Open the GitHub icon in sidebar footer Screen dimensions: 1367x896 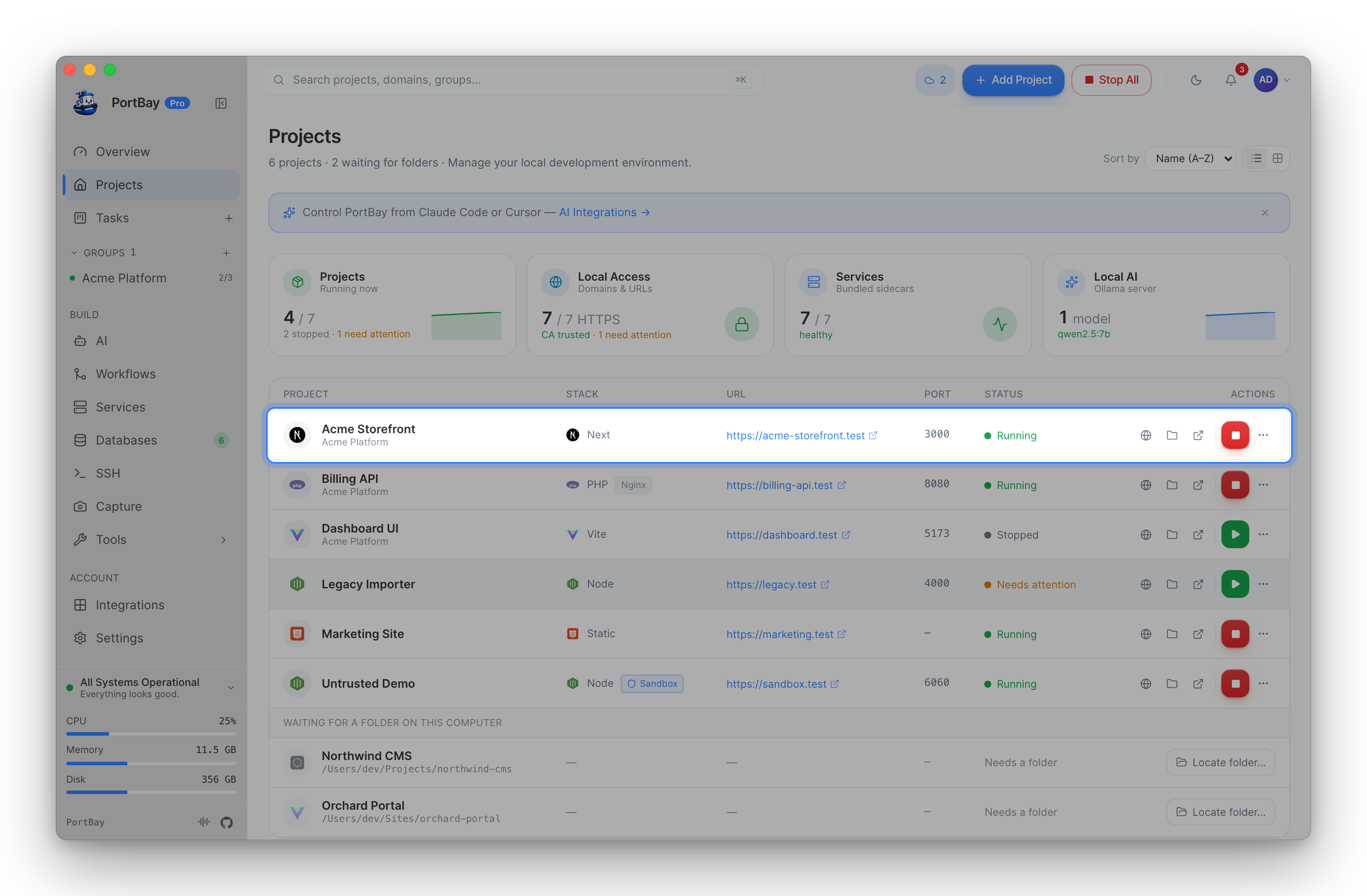(227, 822)
